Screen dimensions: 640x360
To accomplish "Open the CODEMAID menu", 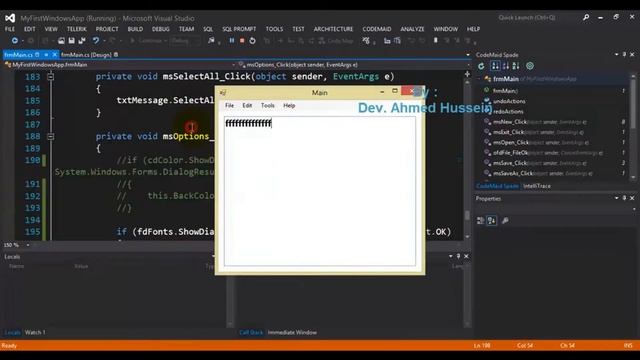I will coord(377,29).
